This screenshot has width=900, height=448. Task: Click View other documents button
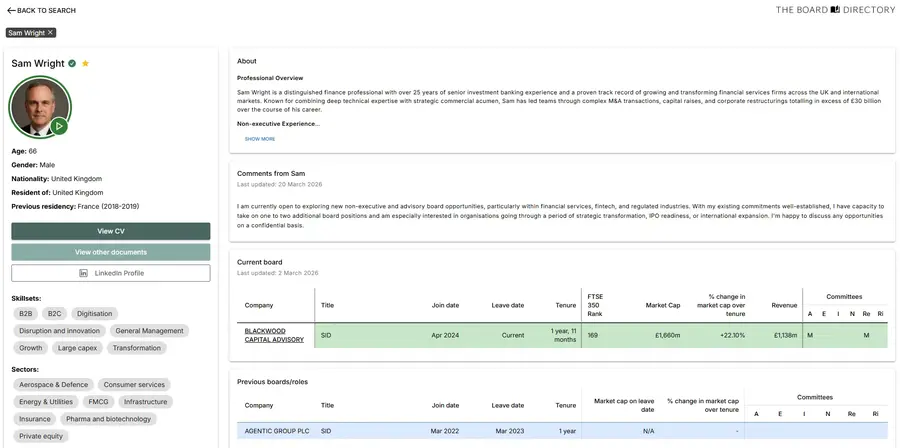111,252
